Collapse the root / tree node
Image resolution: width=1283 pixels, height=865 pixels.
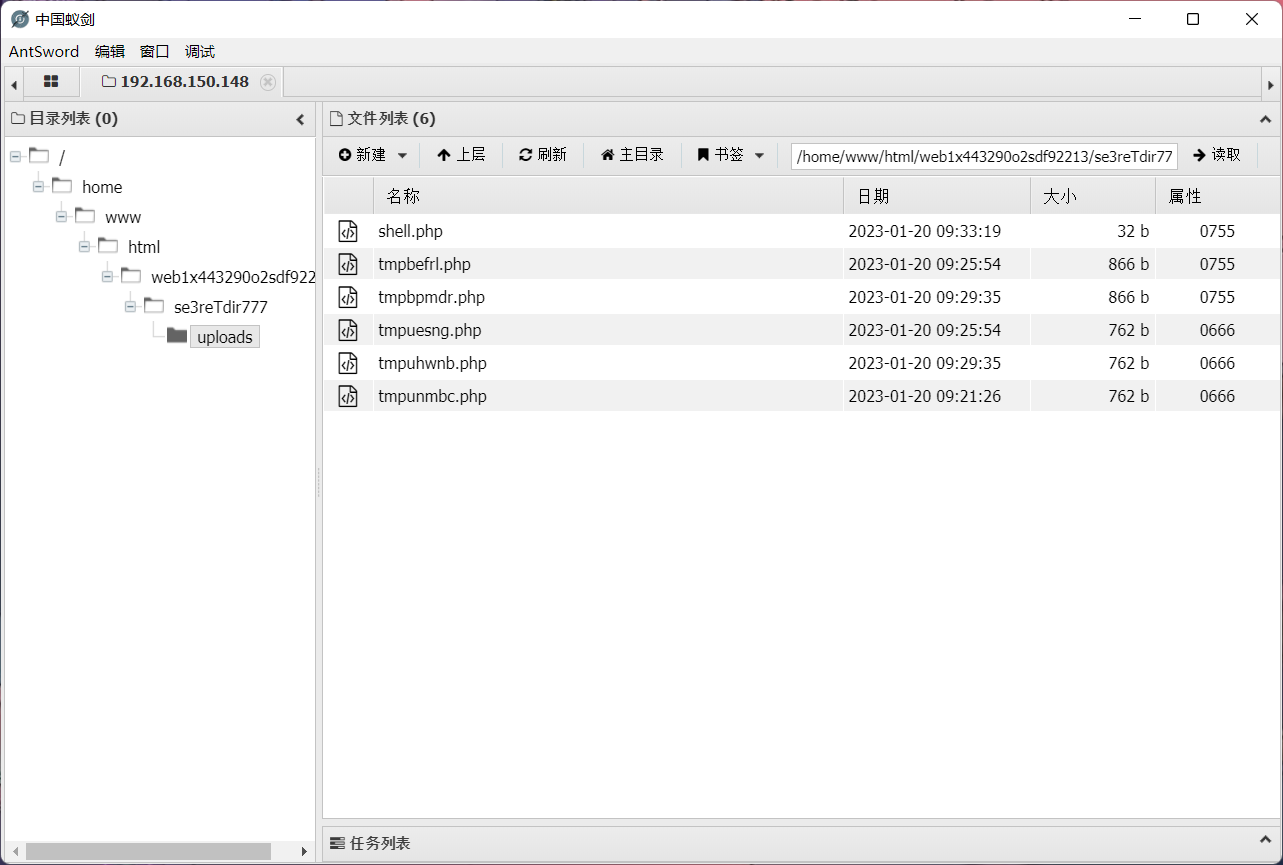[15, 157]
